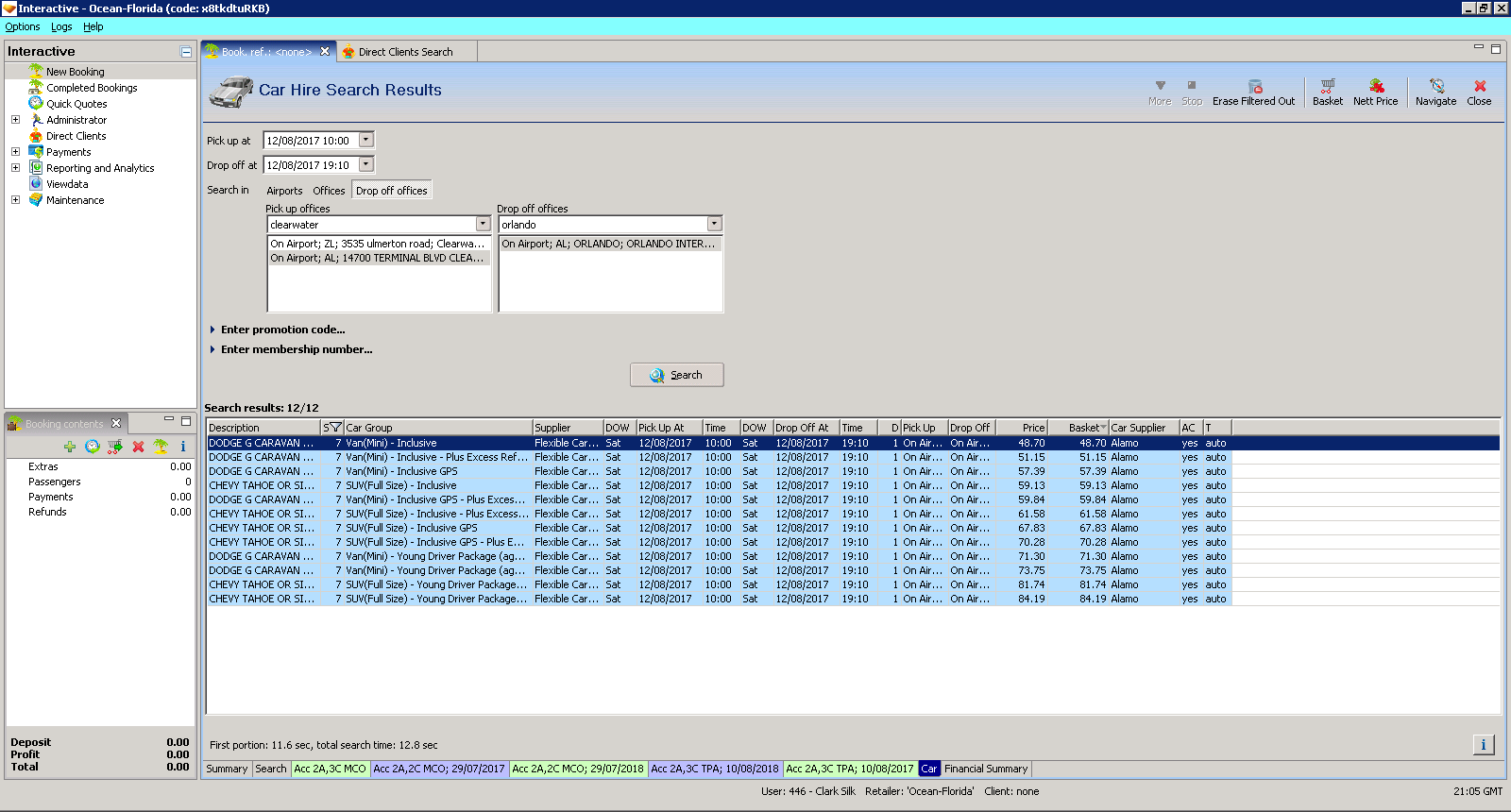1511x812 pixels.
Task: Select the Offices search option
Action: pos(329,191)
